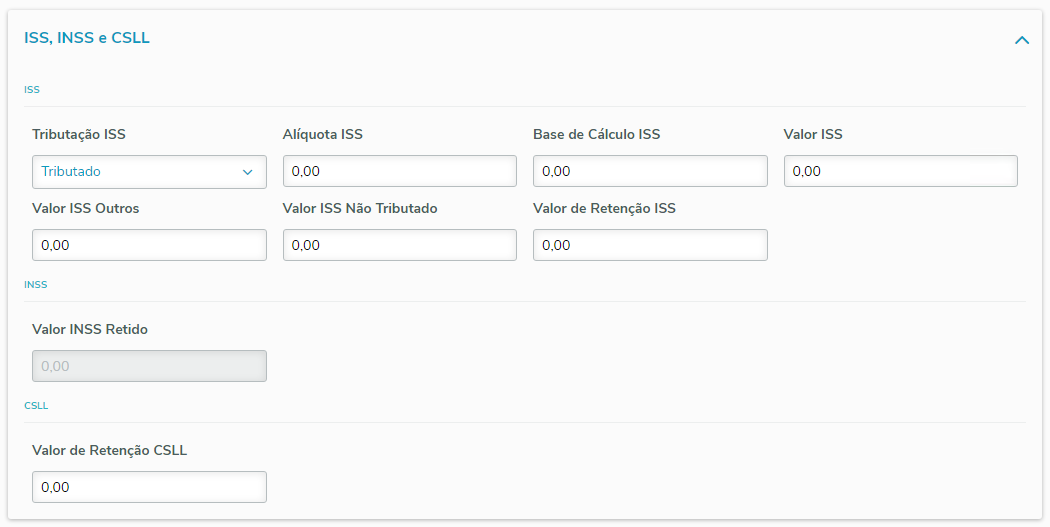Viewport: 1050px width, 527px height.
Task: Click the Alíquota ISS field label
Action: [x=323, y=135]
